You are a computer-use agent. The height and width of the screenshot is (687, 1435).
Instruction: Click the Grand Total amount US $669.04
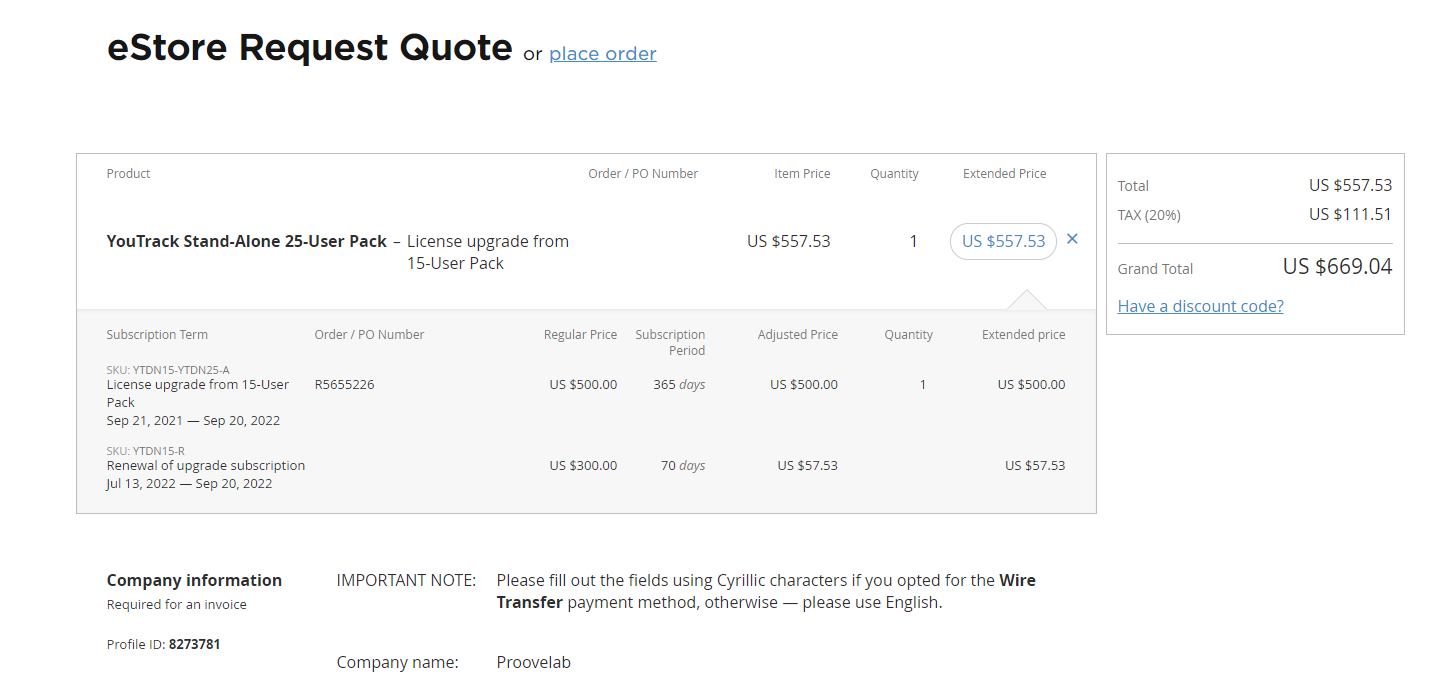(x=1337, y=267)
